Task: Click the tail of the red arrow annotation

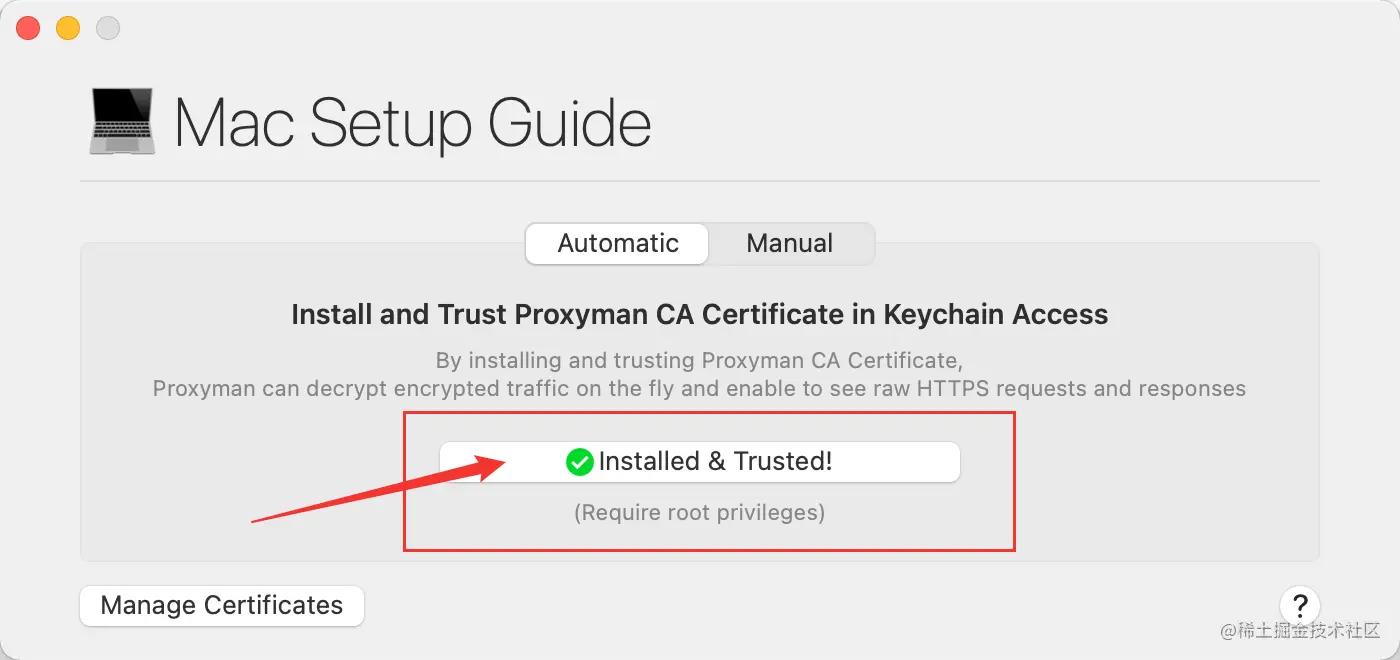Action: click(258, 519)
